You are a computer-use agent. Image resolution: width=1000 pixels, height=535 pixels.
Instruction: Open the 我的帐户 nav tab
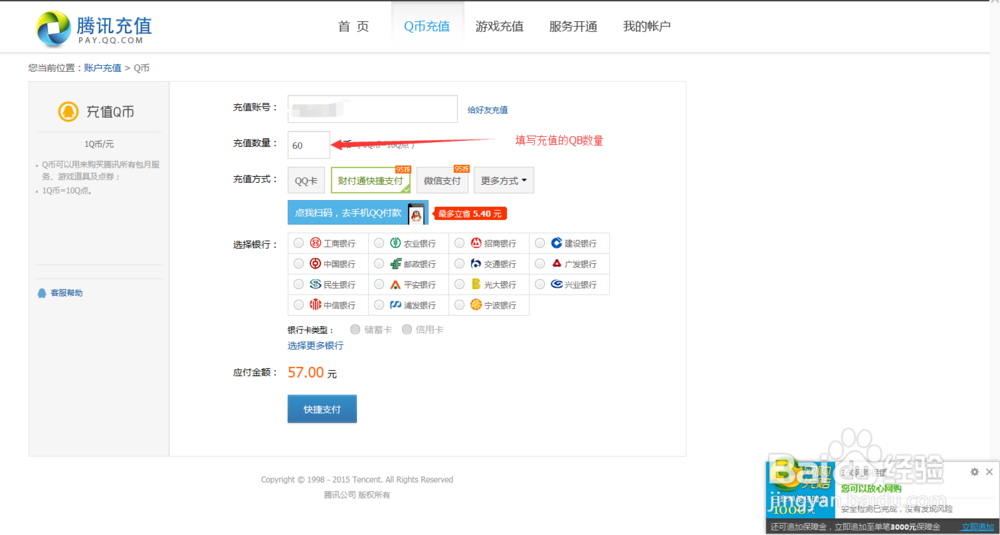pyautogui.click(x=647, y=27)
